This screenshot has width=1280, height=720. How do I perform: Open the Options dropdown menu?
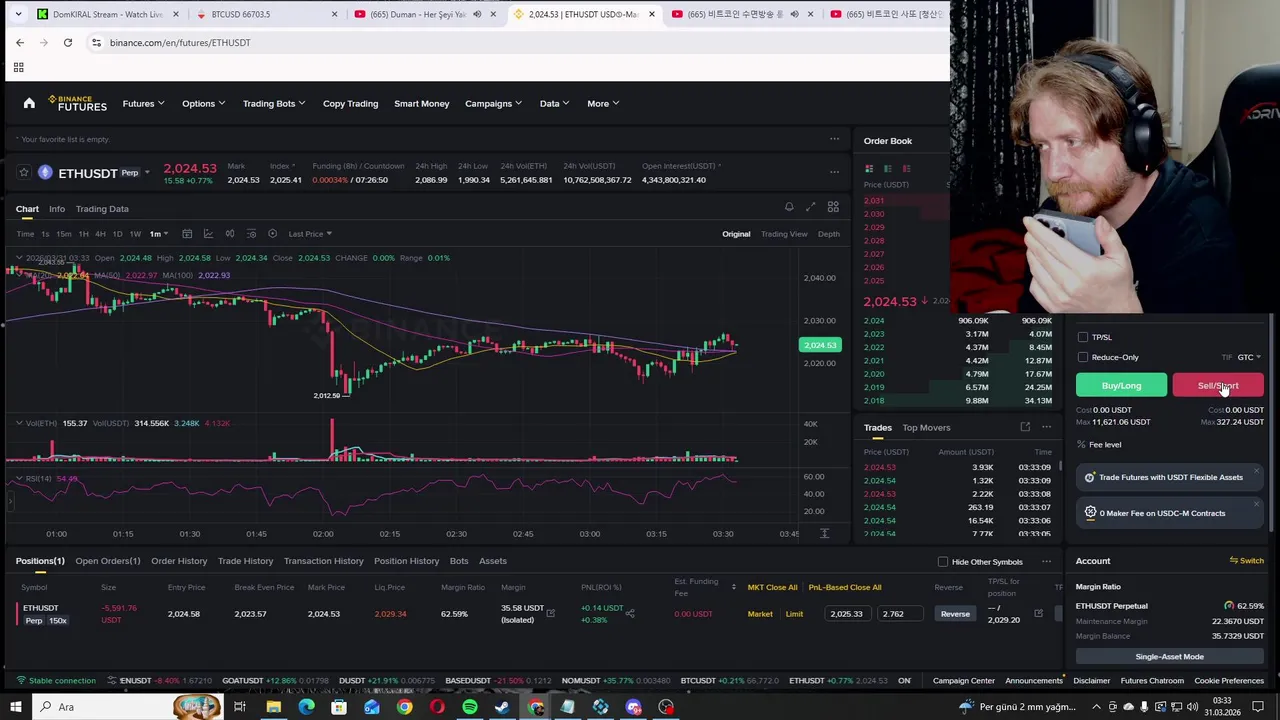point(203,103)
